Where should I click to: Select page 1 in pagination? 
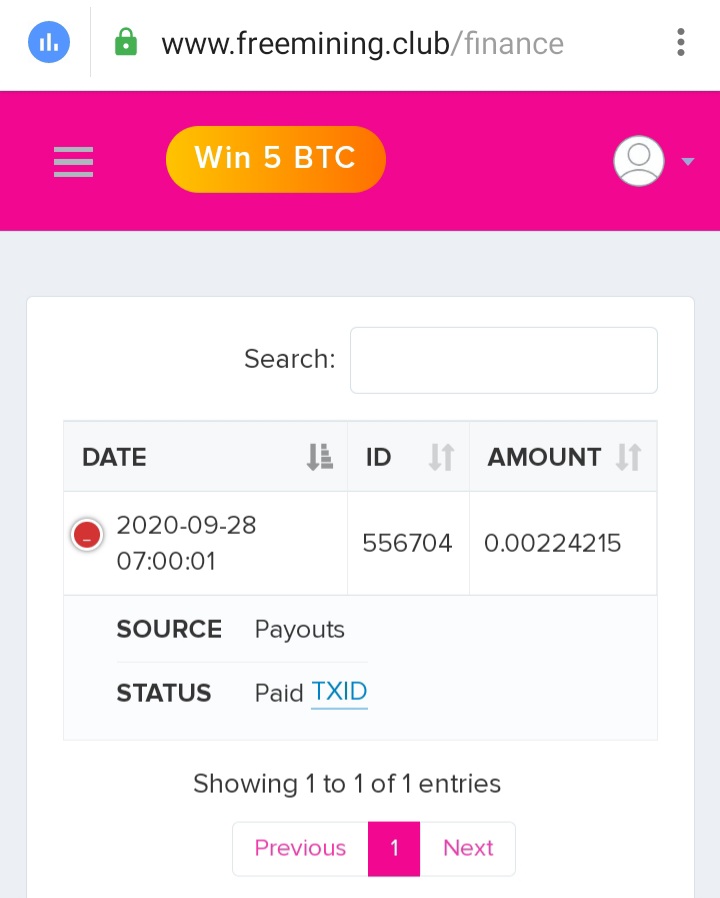pos(394,848)
